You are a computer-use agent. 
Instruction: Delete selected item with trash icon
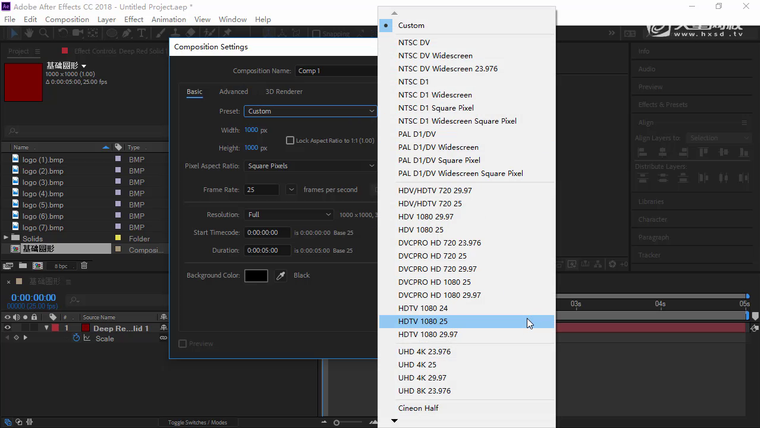pyautogui.click(x=84, y=266)
